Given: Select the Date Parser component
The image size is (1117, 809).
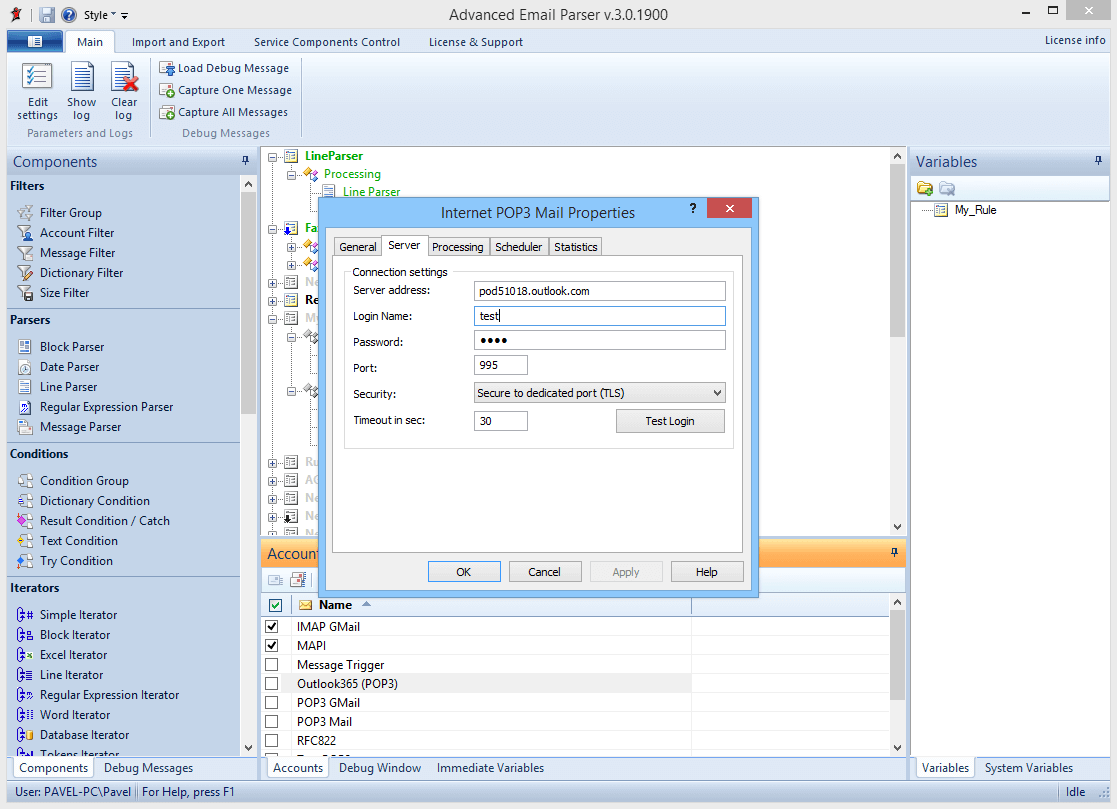Looking at the screenshot, I should pyautogui.click(x=58, y=367).
